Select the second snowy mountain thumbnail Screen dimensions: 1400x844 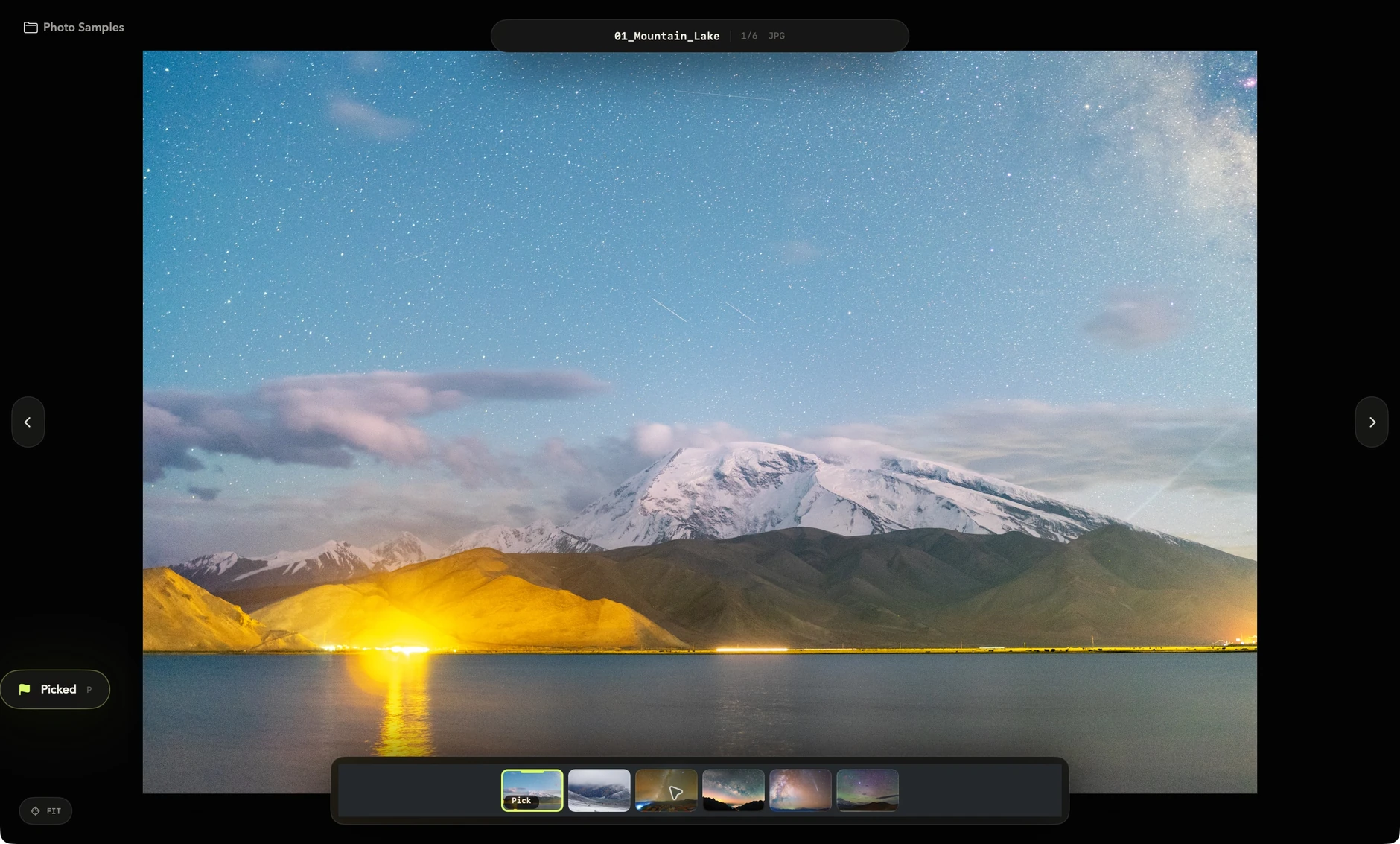(x=599, y=790)
